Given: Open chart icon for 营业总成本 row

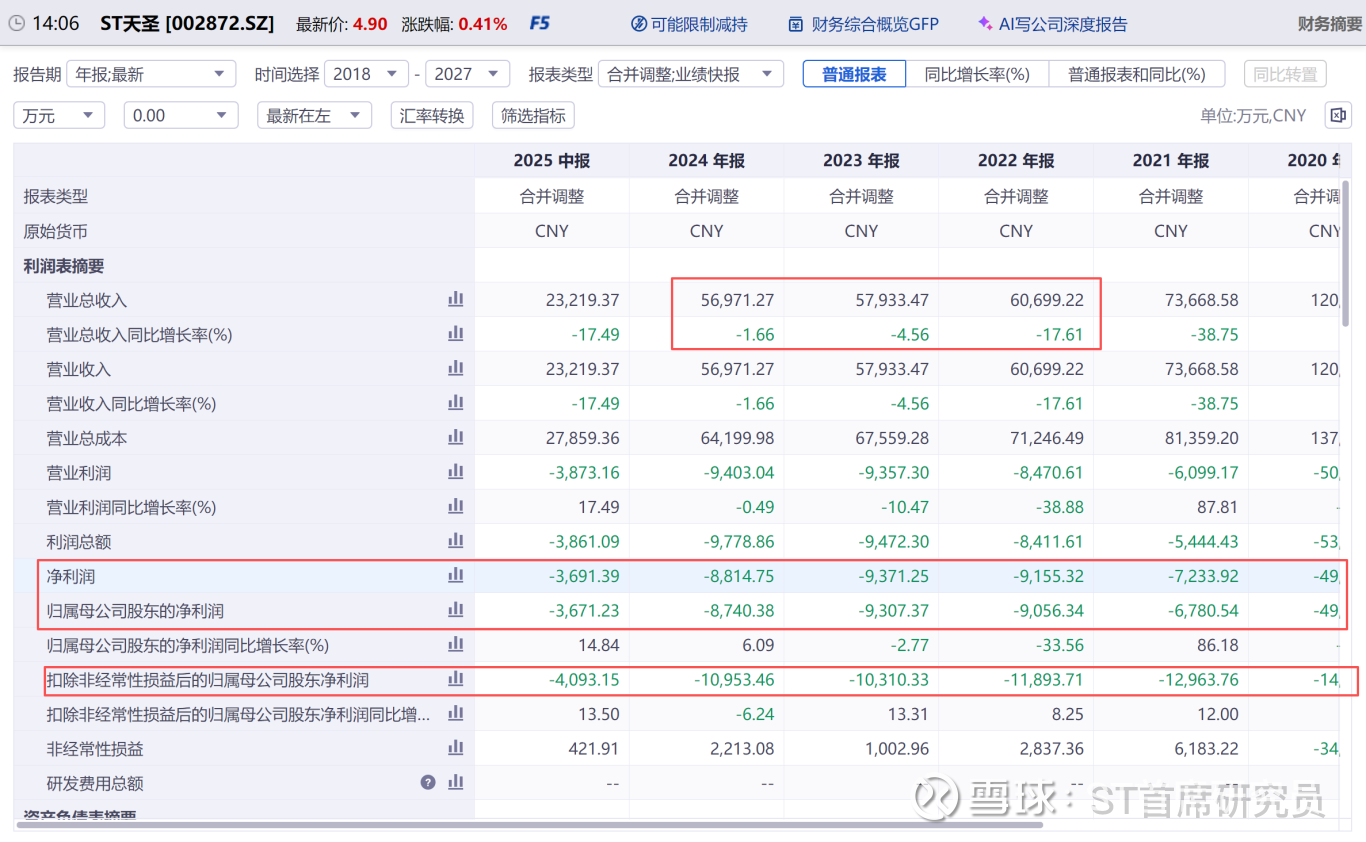Looking at the screenshot, I should [x=456, y=437].
